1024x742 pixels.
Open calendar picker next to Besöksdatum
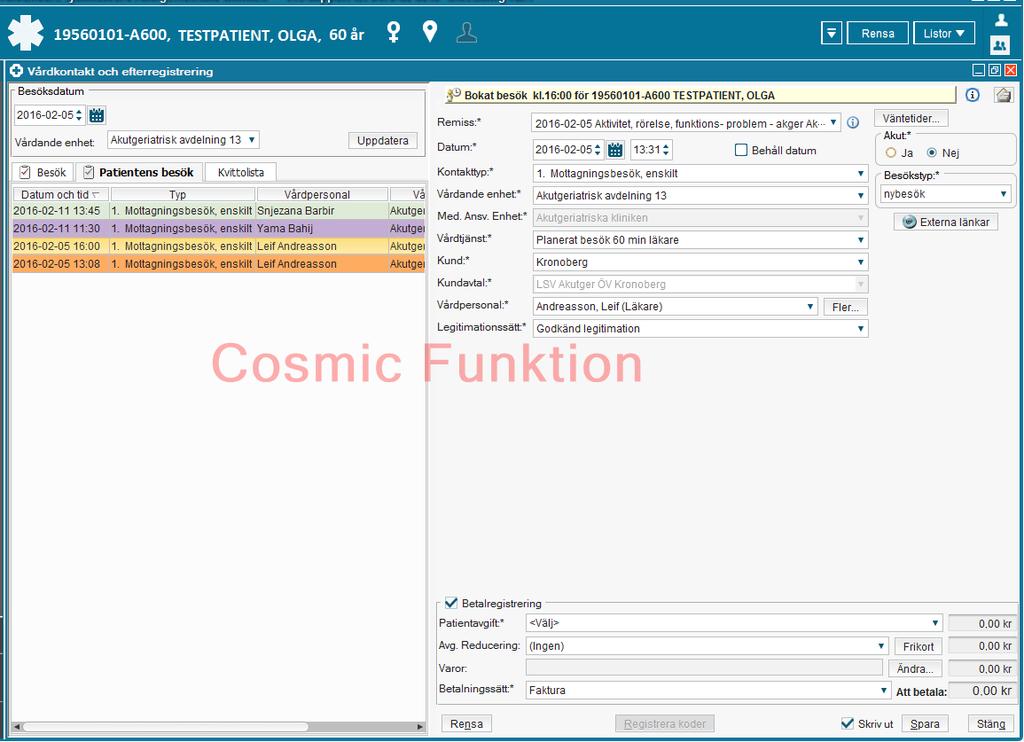(96, 116)
